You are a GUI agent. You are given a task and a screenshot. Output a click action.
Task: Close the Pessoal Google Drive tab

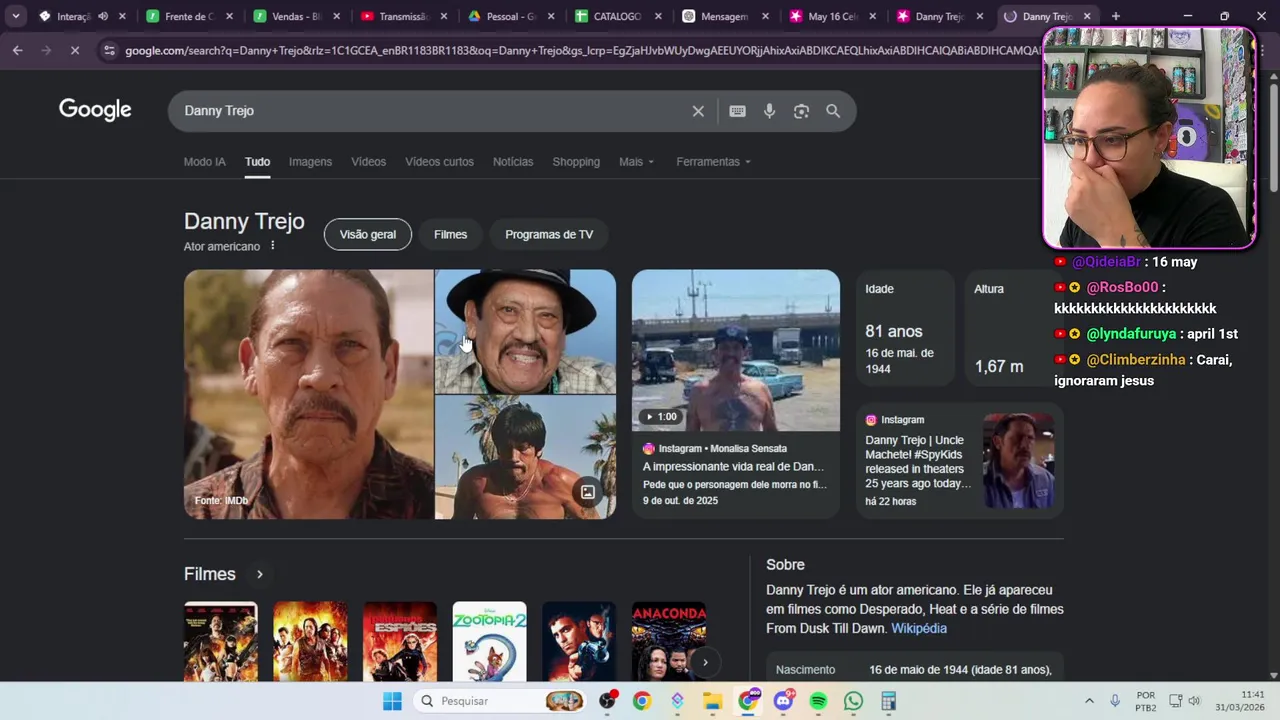[x=550, y=16]
